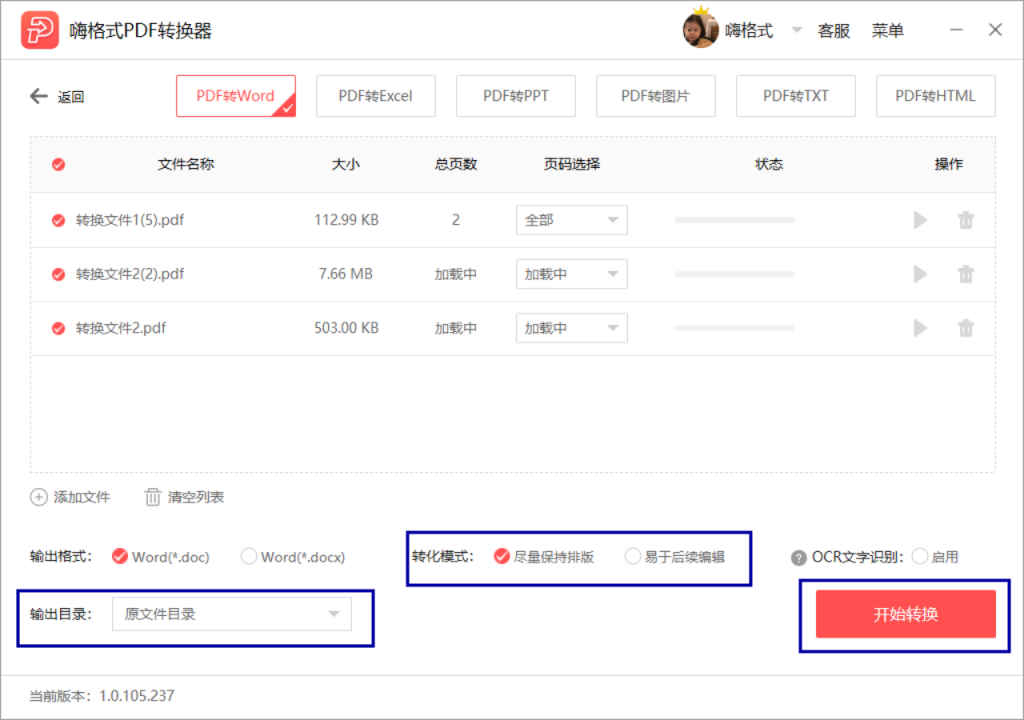Image resolution: width=1024 pixels, height=720 pixels.
Task: Close the converter window
Action: (x=995, y=30)
